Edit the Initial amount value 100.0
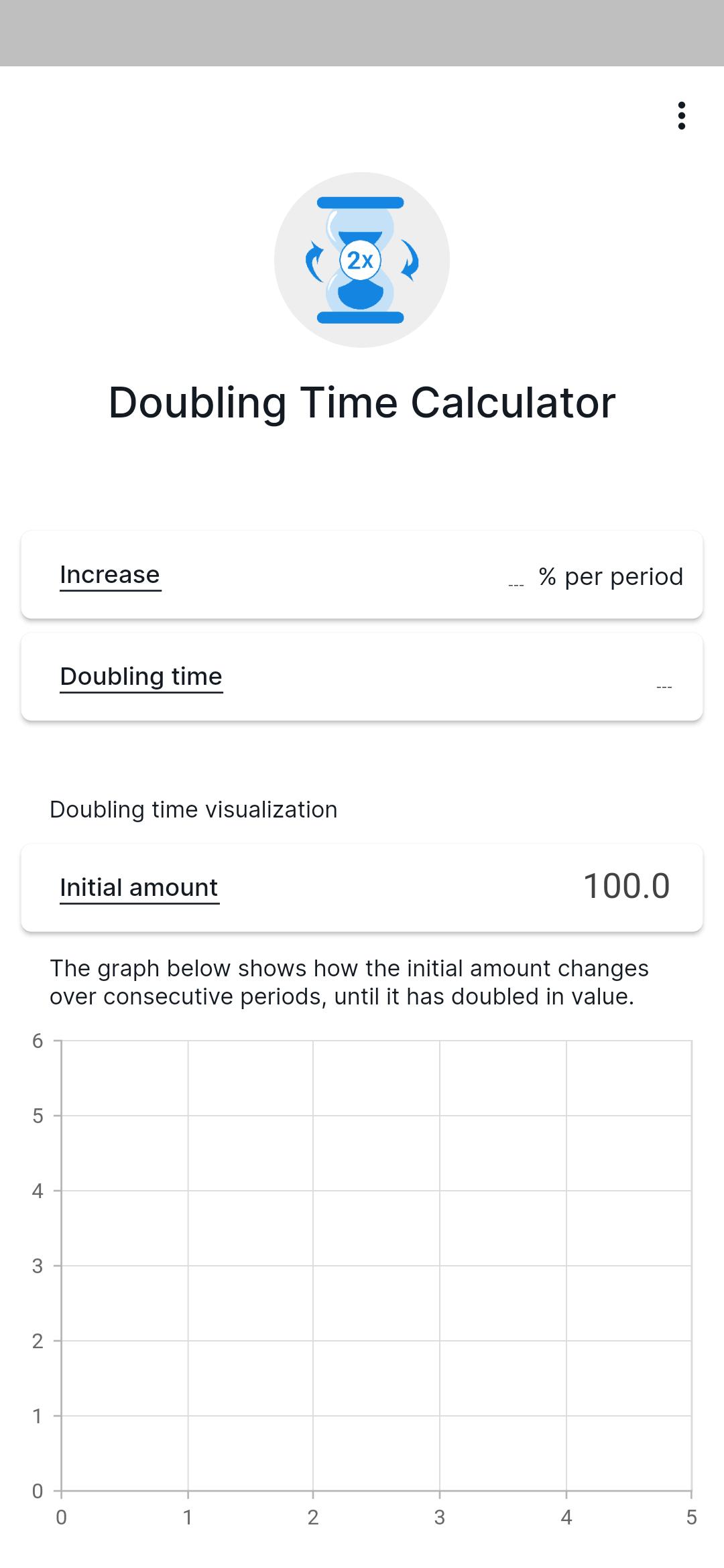 pyautogui.click(x=626, y=887)
